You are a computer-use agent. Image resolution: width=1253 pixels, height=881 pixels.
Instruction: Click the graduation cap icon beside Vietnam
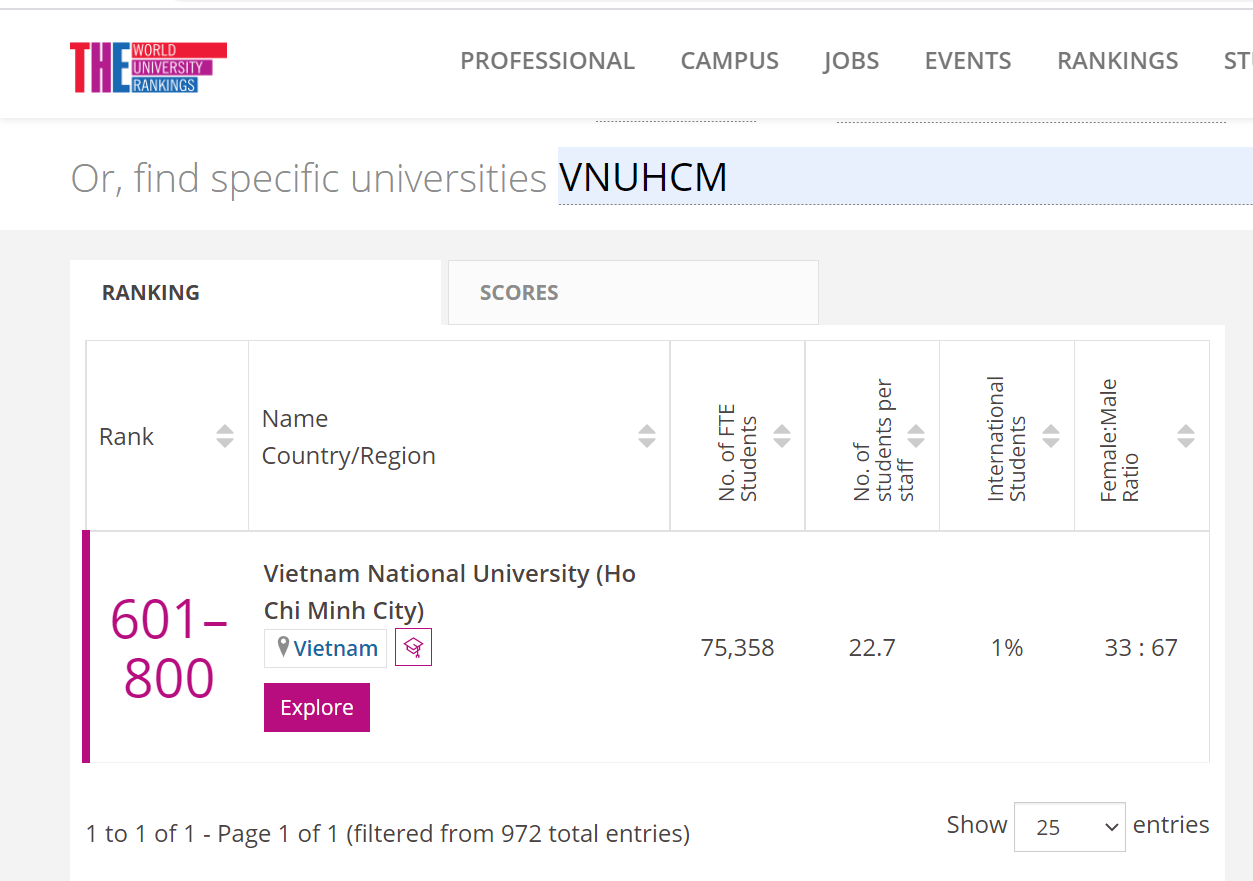click(413, 648)
